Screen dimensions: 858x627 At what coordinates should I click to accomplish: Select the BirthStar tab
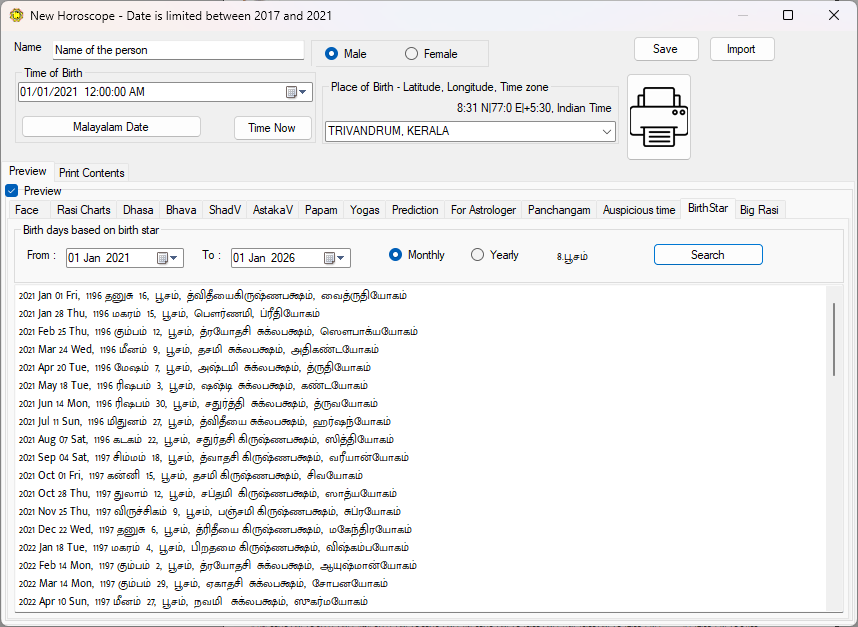tap(708, 208)
